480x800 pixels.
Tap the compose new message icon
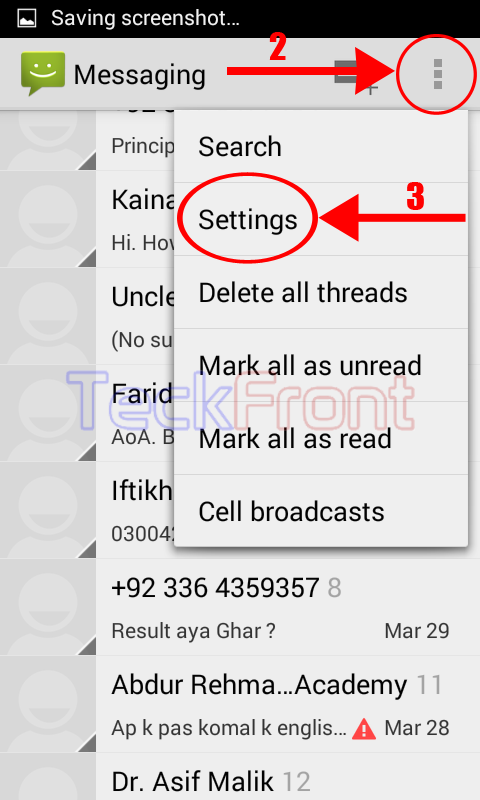(x=356, y=76)
